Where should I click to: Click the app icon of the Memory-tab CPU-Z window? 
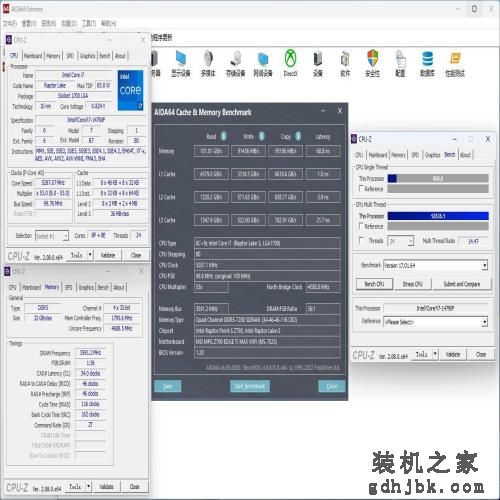[7, 272]
